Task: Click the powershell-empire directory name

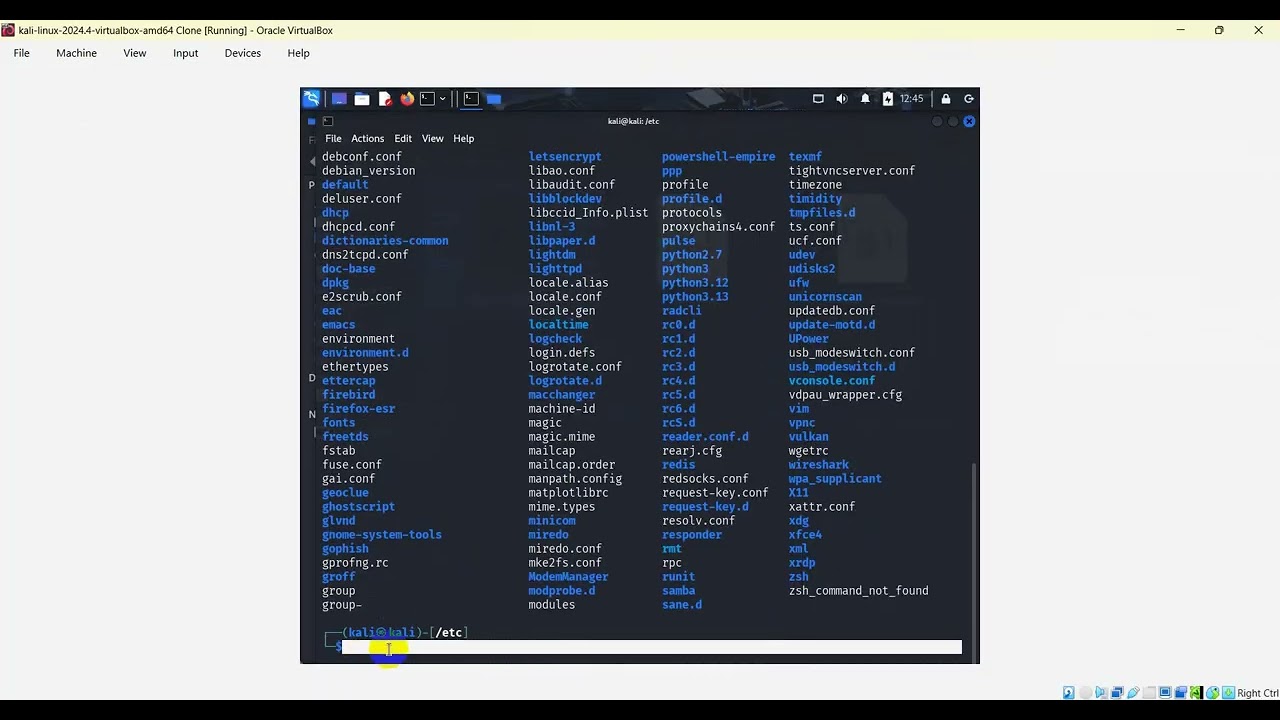Action: click(x=718, y=157)
